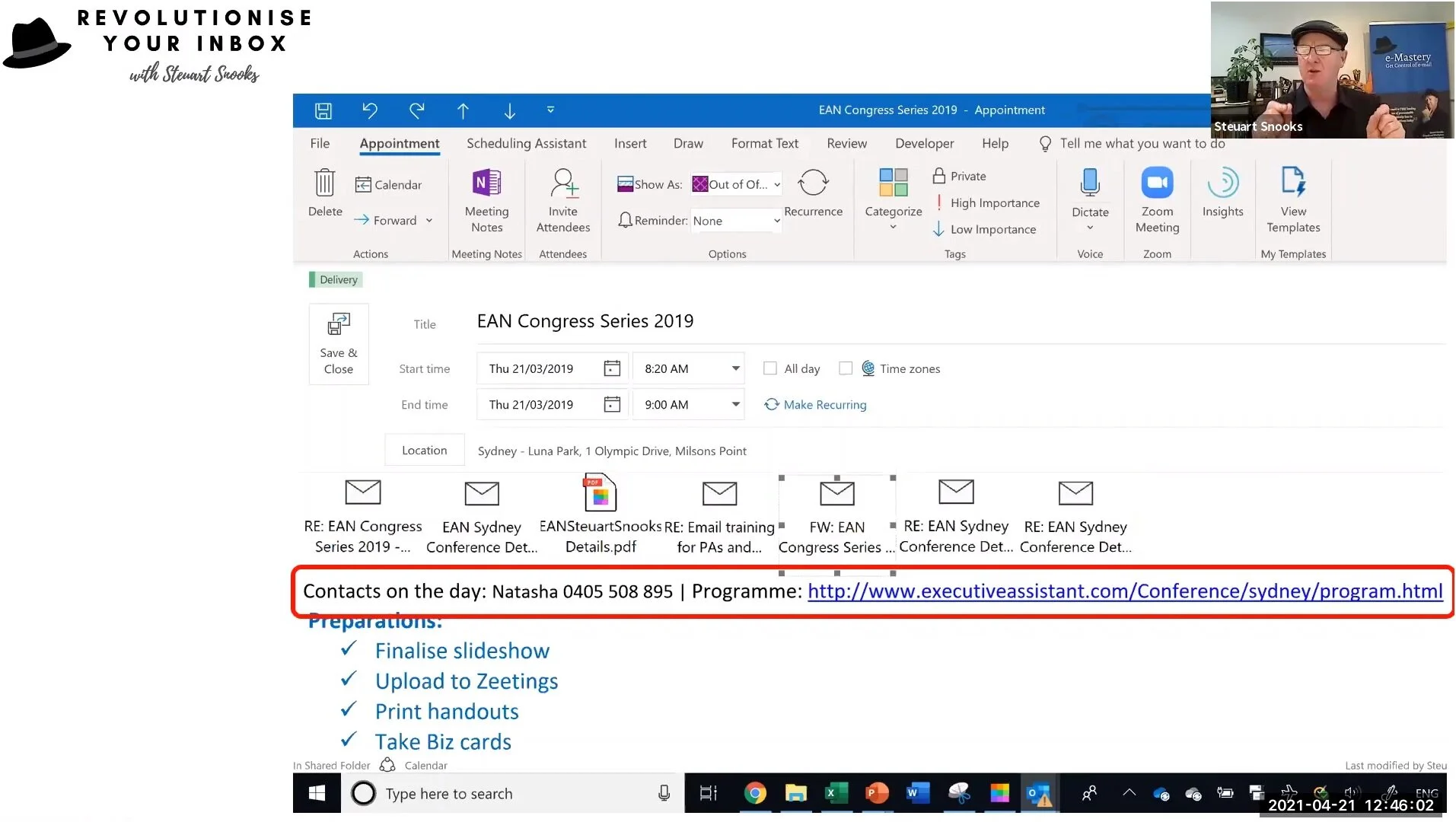This screenshot has height=822, width=1456.
Task: Enable the All day checkbox
Action: (770, 368)
